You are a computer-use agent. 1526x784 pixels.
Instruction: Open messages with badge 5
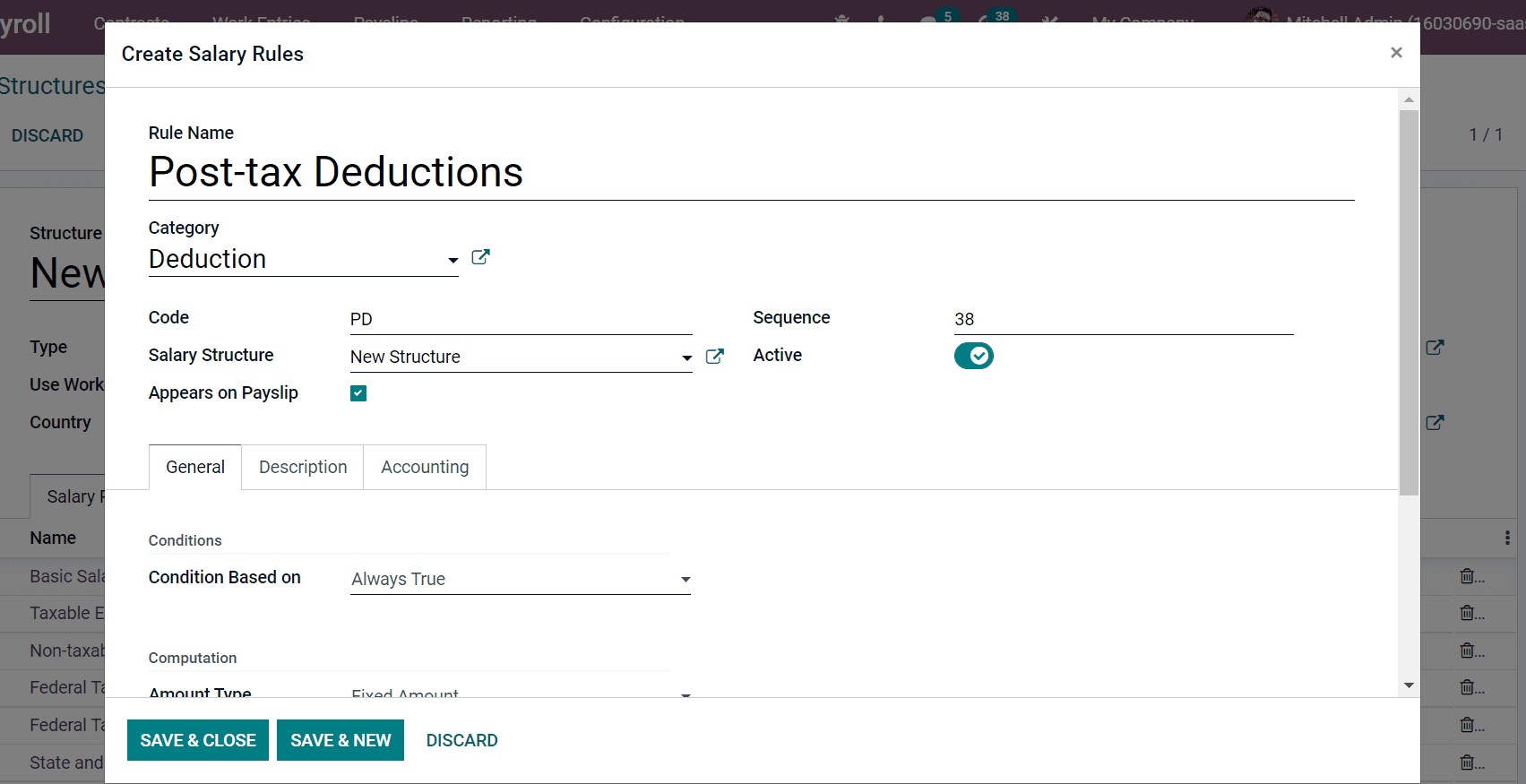pyautogui.click(x=938, y=16)
